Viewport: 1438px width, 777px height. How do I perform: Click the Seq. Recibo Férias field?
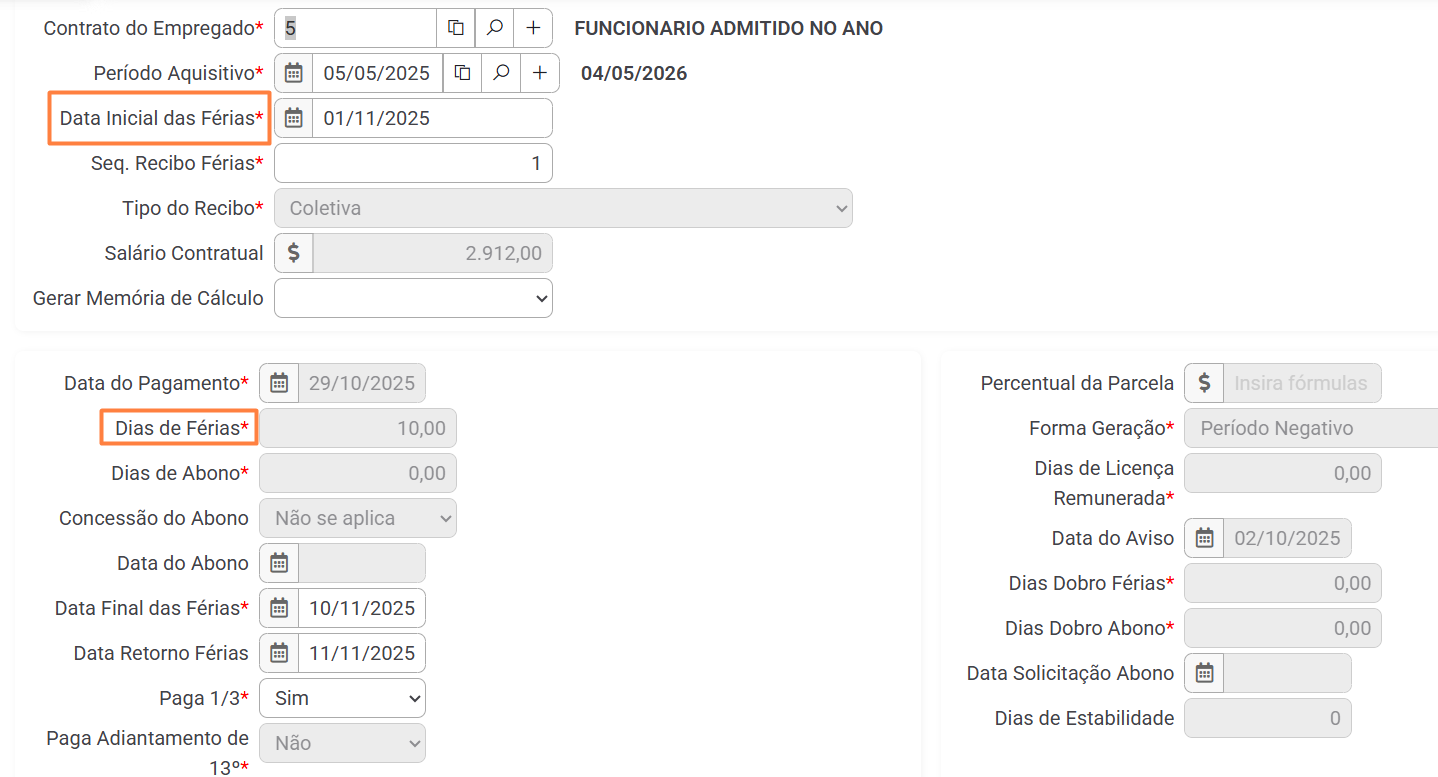413,163
